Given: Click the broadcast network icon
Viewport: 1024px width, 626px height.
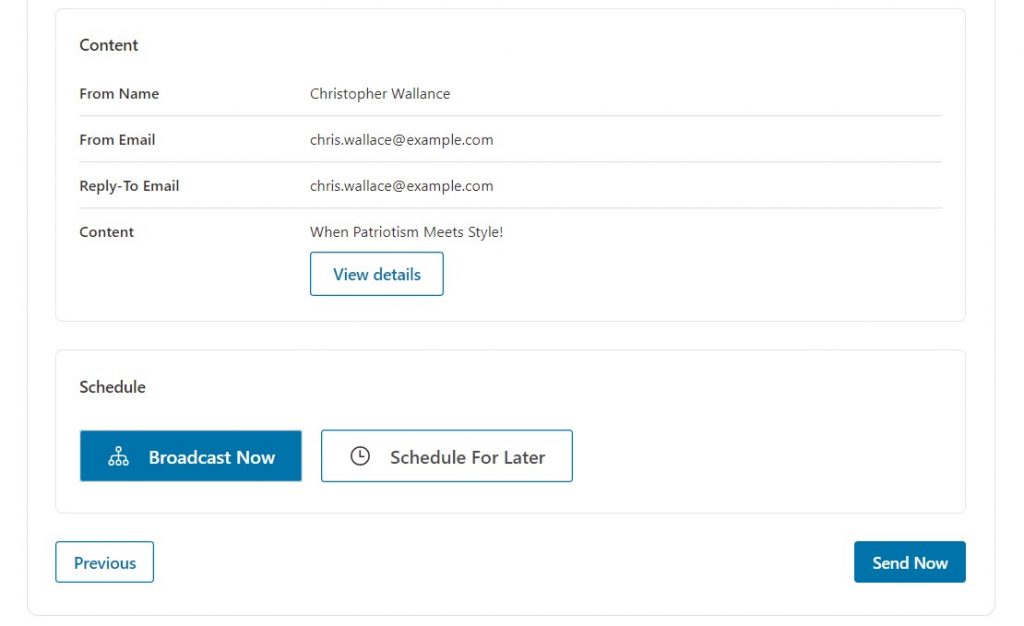Looking at the screenshot, I should [118, 456].
